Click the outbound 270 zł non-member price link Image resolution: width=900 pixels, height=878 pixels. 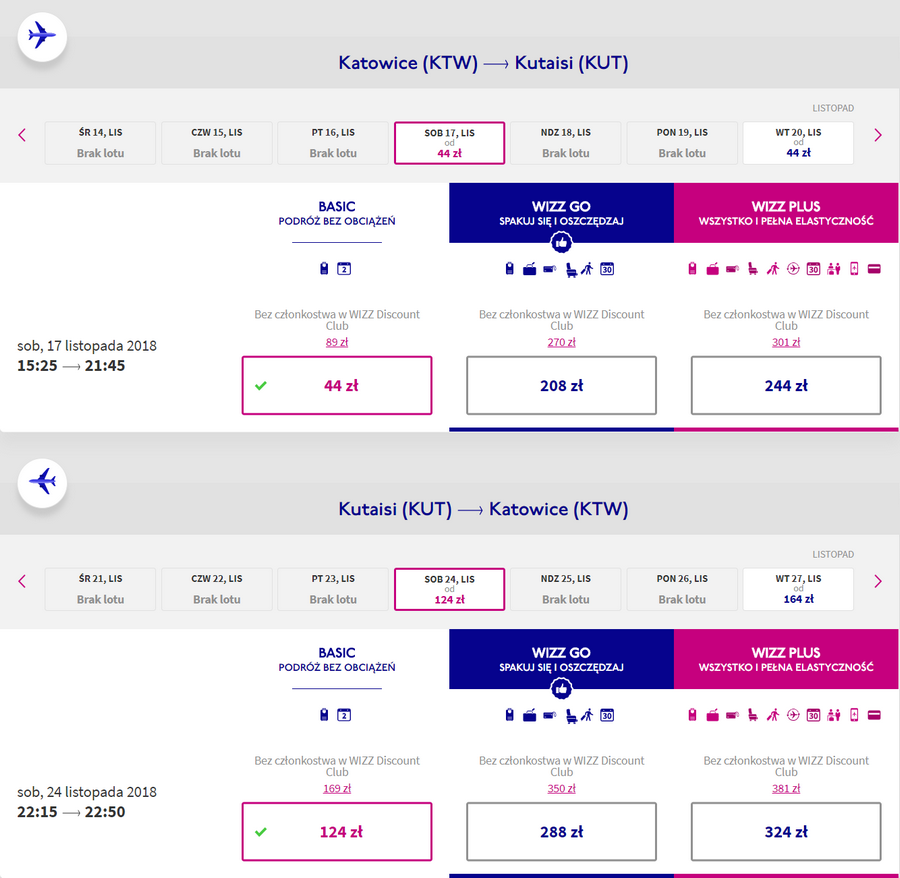click(561, 343)
